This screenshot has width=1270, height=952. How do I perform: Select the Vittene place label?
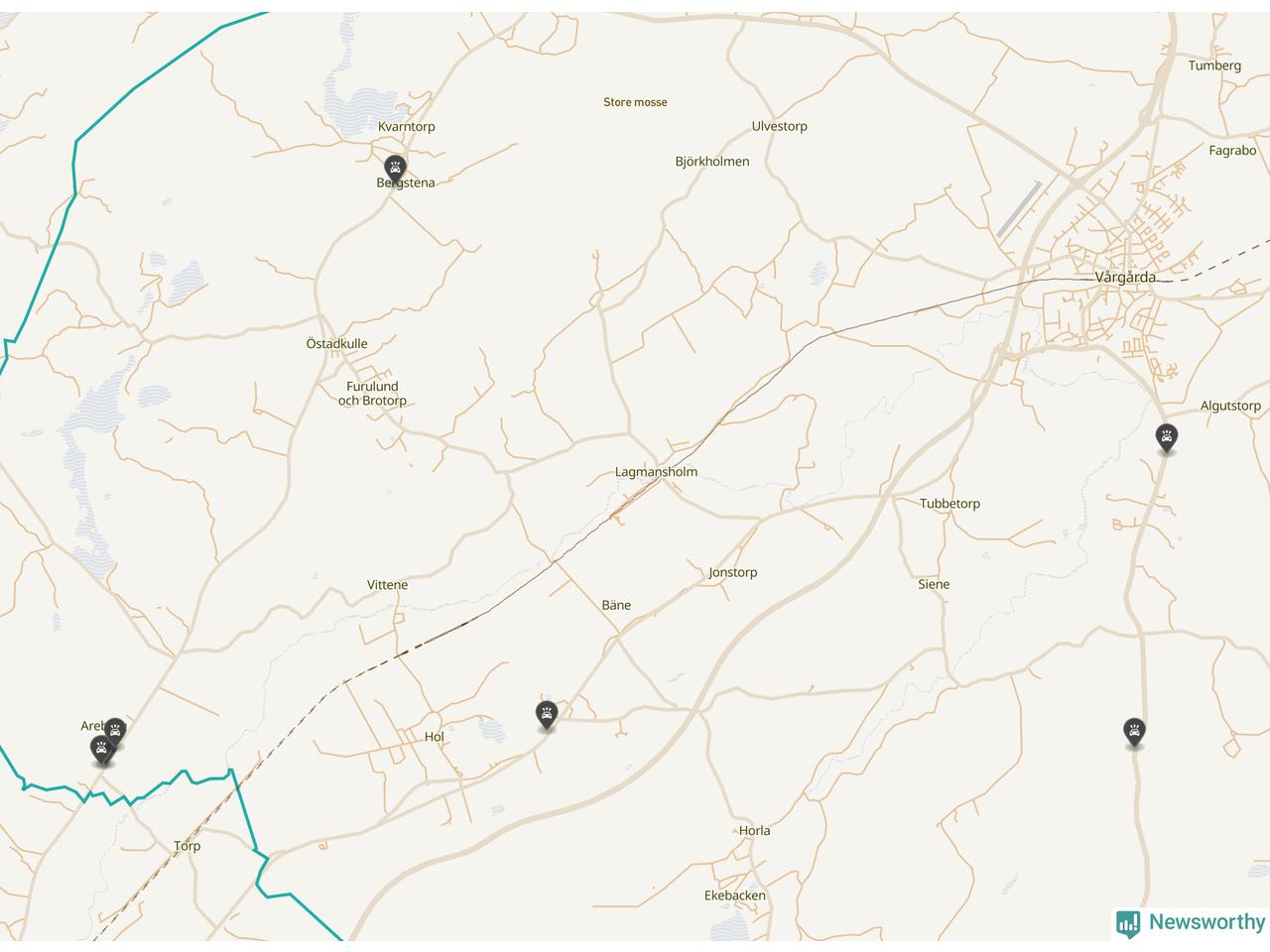click(x=387, y=585)
